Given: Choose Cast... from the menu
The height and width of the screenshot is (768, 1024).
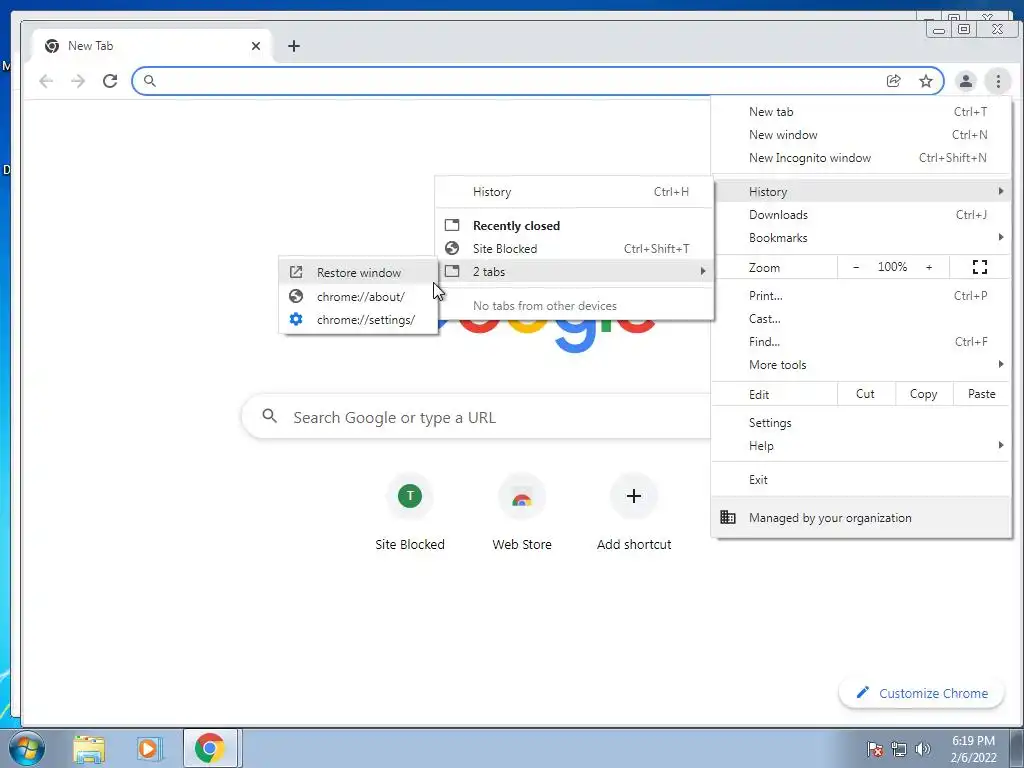Looking at the screenshot, I should [861, 319].
